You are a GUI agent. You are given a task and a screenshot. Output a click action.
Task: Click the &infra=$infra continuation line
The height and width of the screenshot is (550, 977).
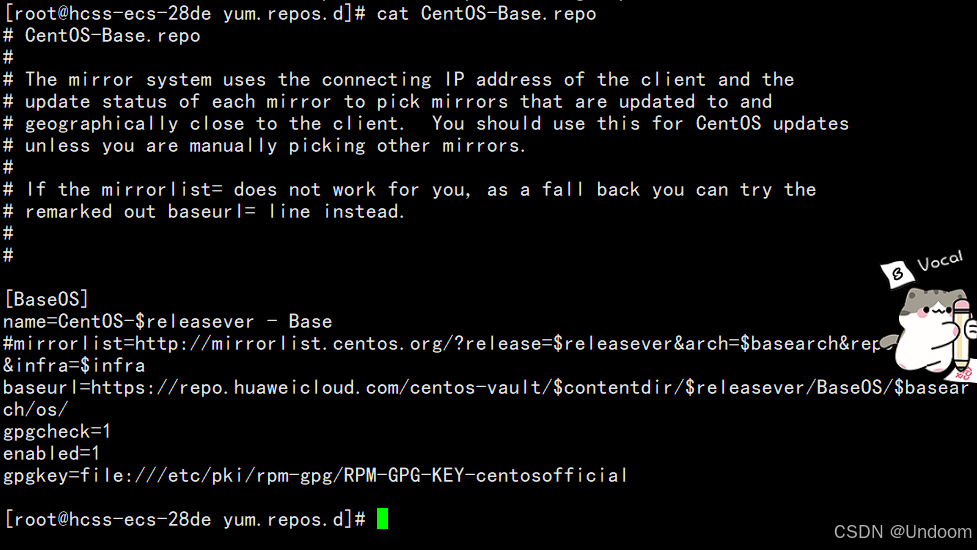coord(74,365)
